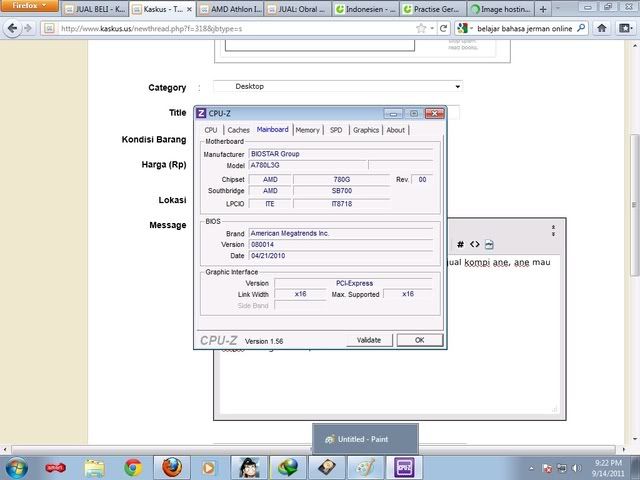
Task: Select the 780G chipset value
Action: [342, 180]
